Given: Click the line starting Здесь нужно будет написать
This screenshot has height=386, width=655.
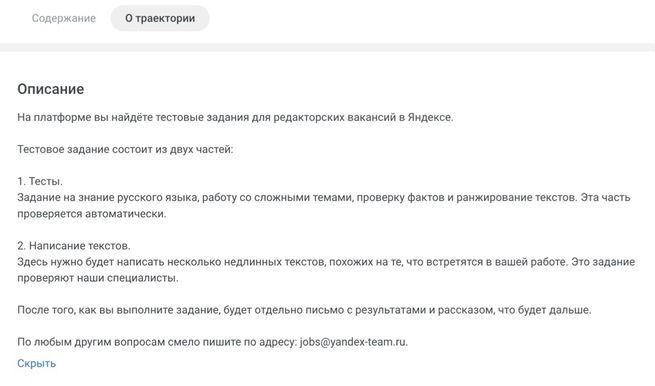Looking at the screenshot, I should point(326,262).
